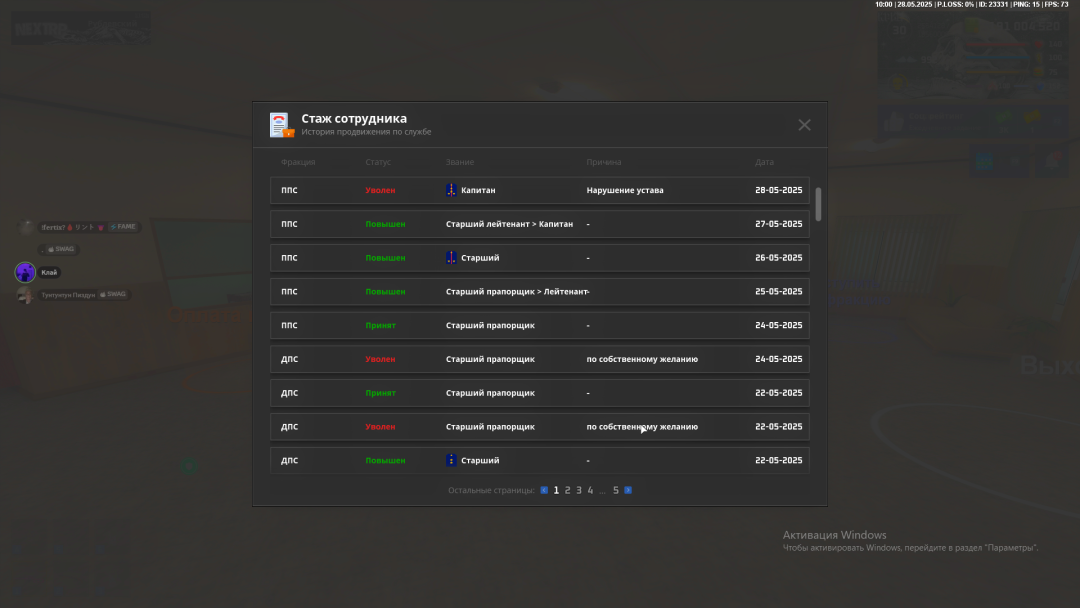This screenshot has width=1080, height=608.
Task: Click Старший прапорщик in the ДПС Принят row
Action: coord(490,392)
